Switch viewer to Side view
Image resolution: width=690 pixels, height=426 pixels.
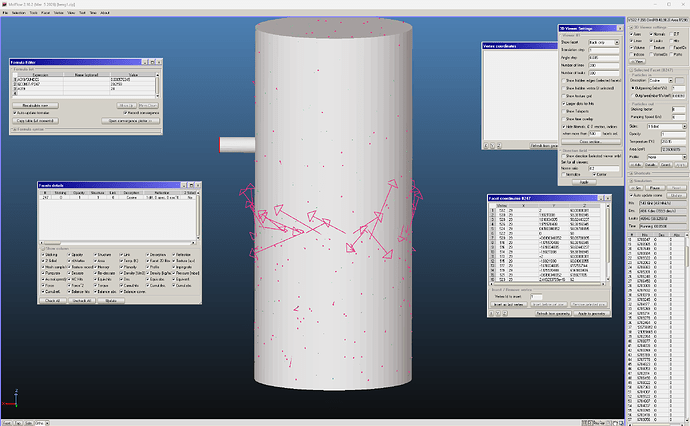coord(29,423)
